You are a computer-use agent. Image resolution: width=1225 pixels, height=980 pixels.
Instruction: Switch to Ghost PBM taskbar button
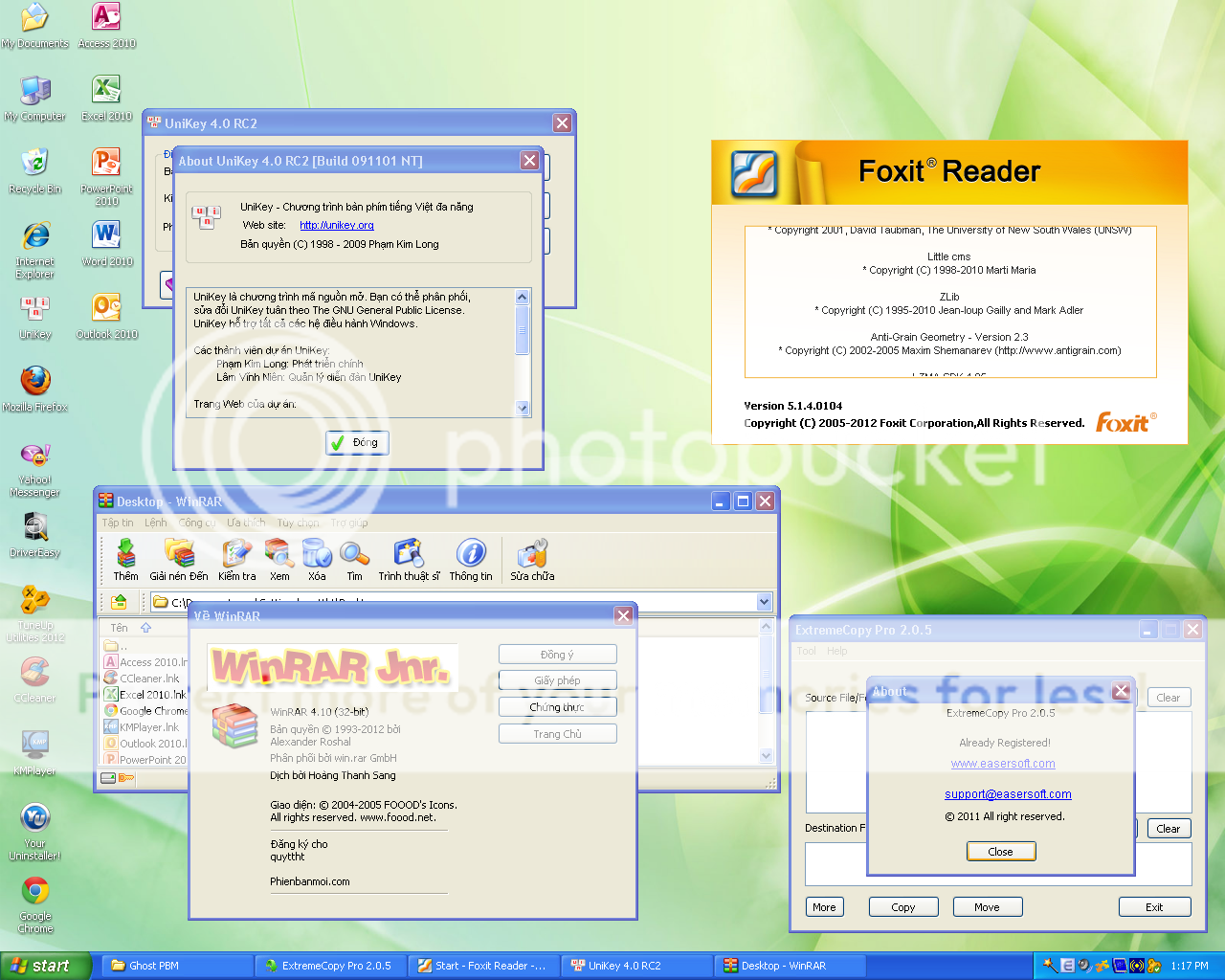coord(177,966)
